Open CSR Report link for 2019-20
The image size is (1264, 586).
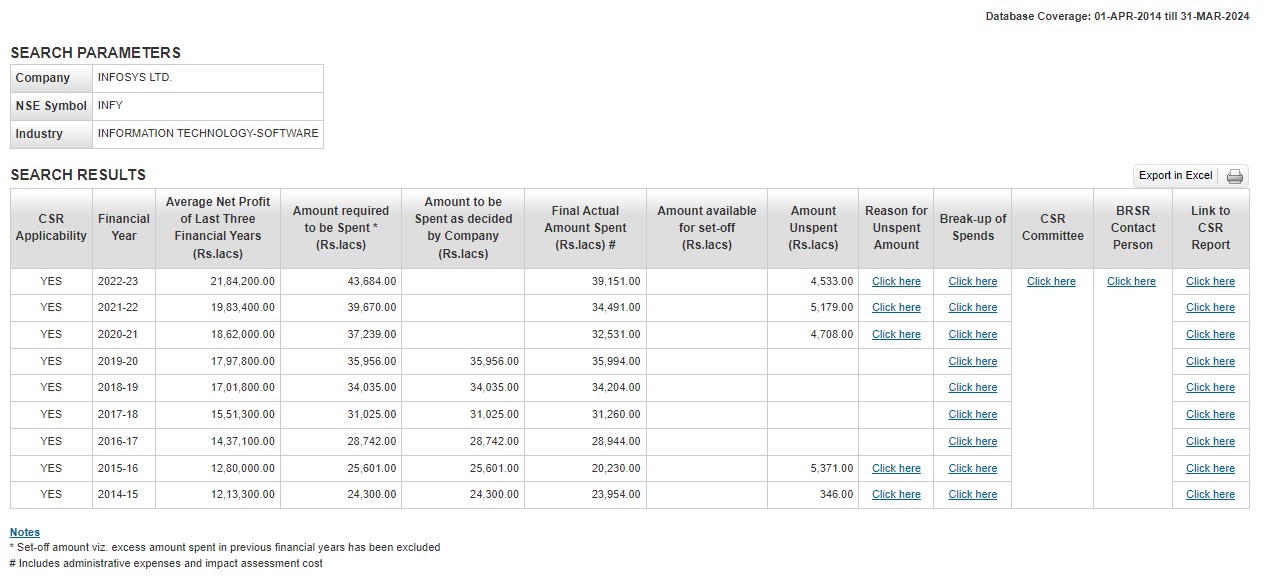1210,362
